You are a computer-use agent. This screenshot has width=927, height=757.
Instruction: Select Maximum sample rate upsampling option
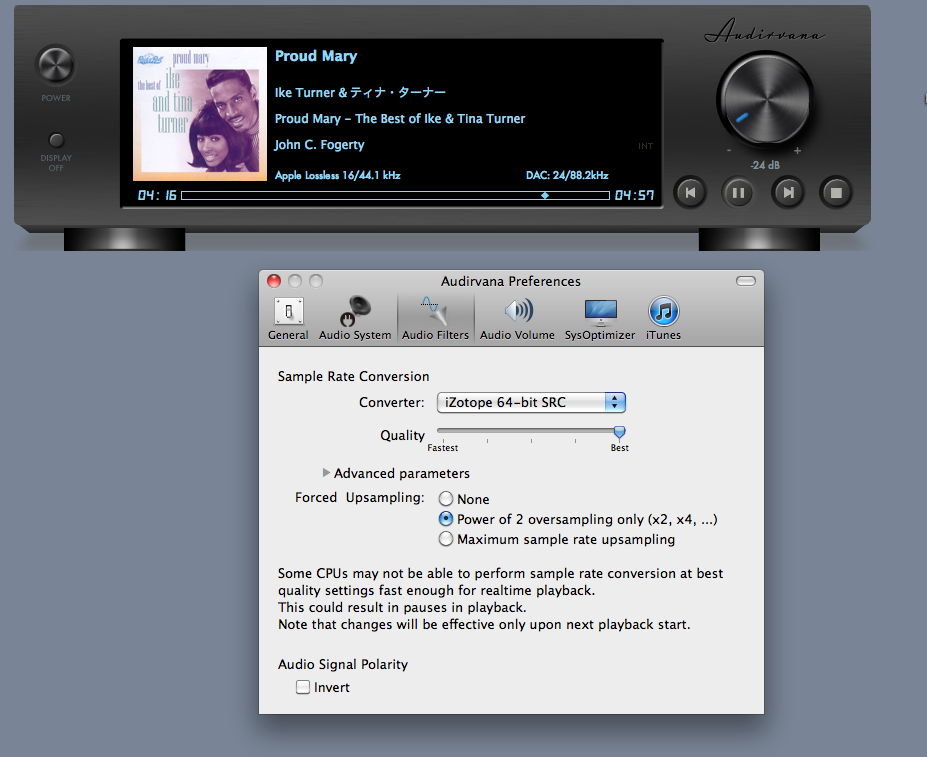tap(446, 539)
